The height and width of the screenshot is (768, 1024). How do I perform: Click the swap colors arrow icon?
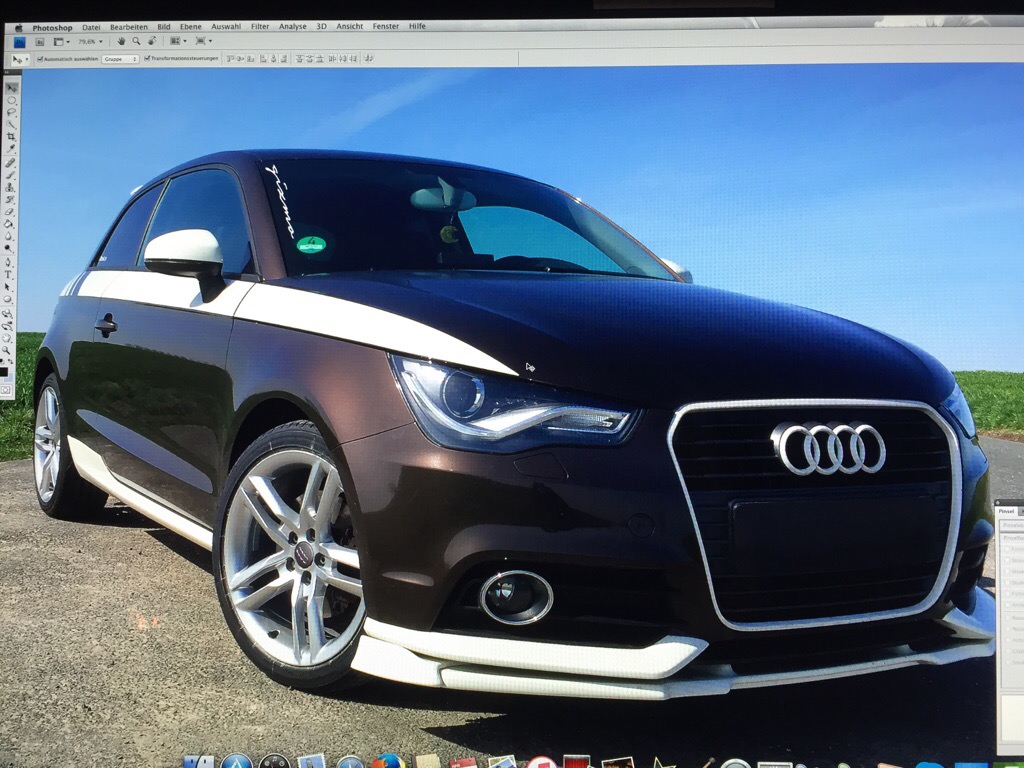[10, 360]
